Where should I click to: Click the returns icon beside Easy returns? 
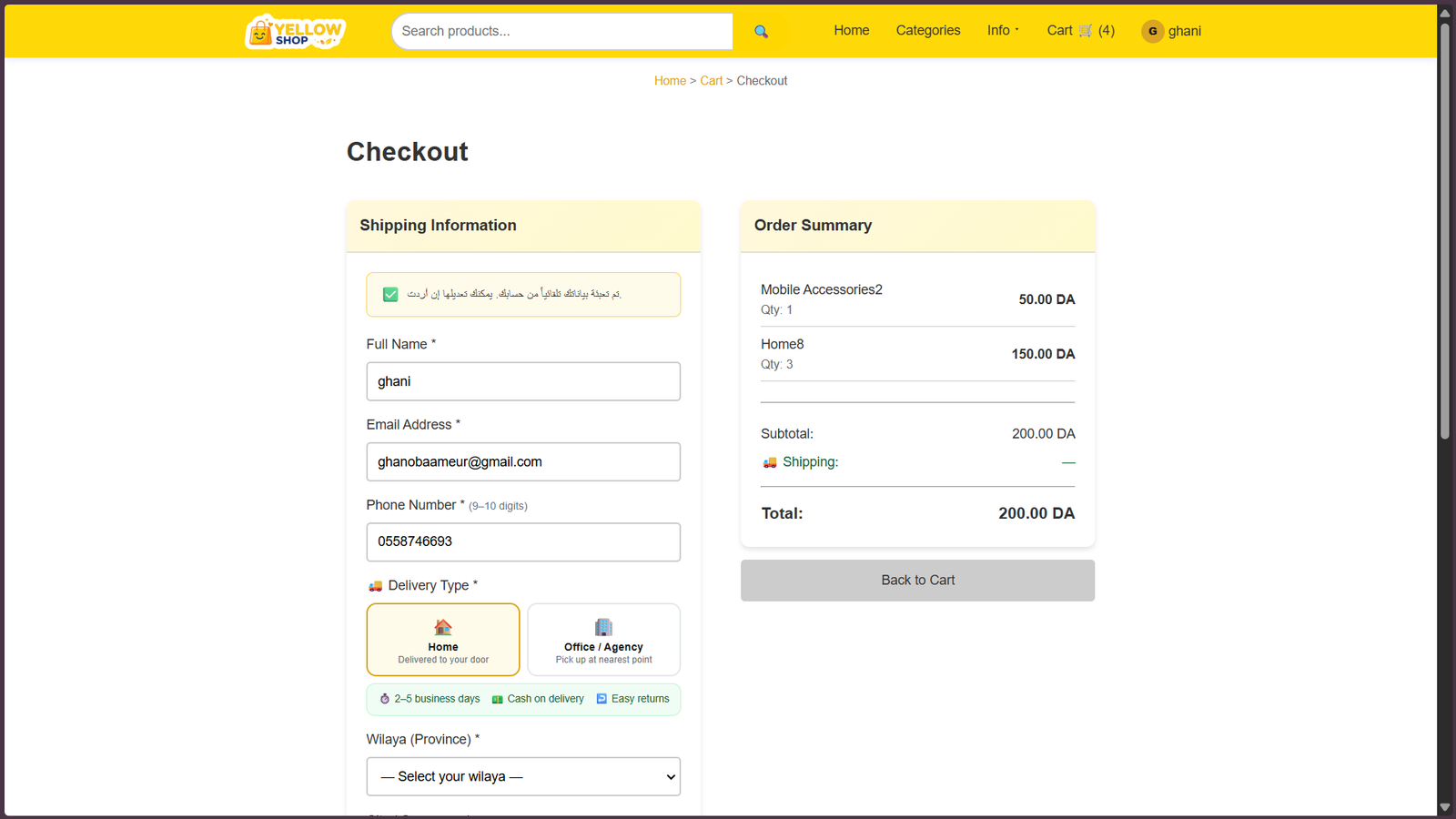pos(602,699)
